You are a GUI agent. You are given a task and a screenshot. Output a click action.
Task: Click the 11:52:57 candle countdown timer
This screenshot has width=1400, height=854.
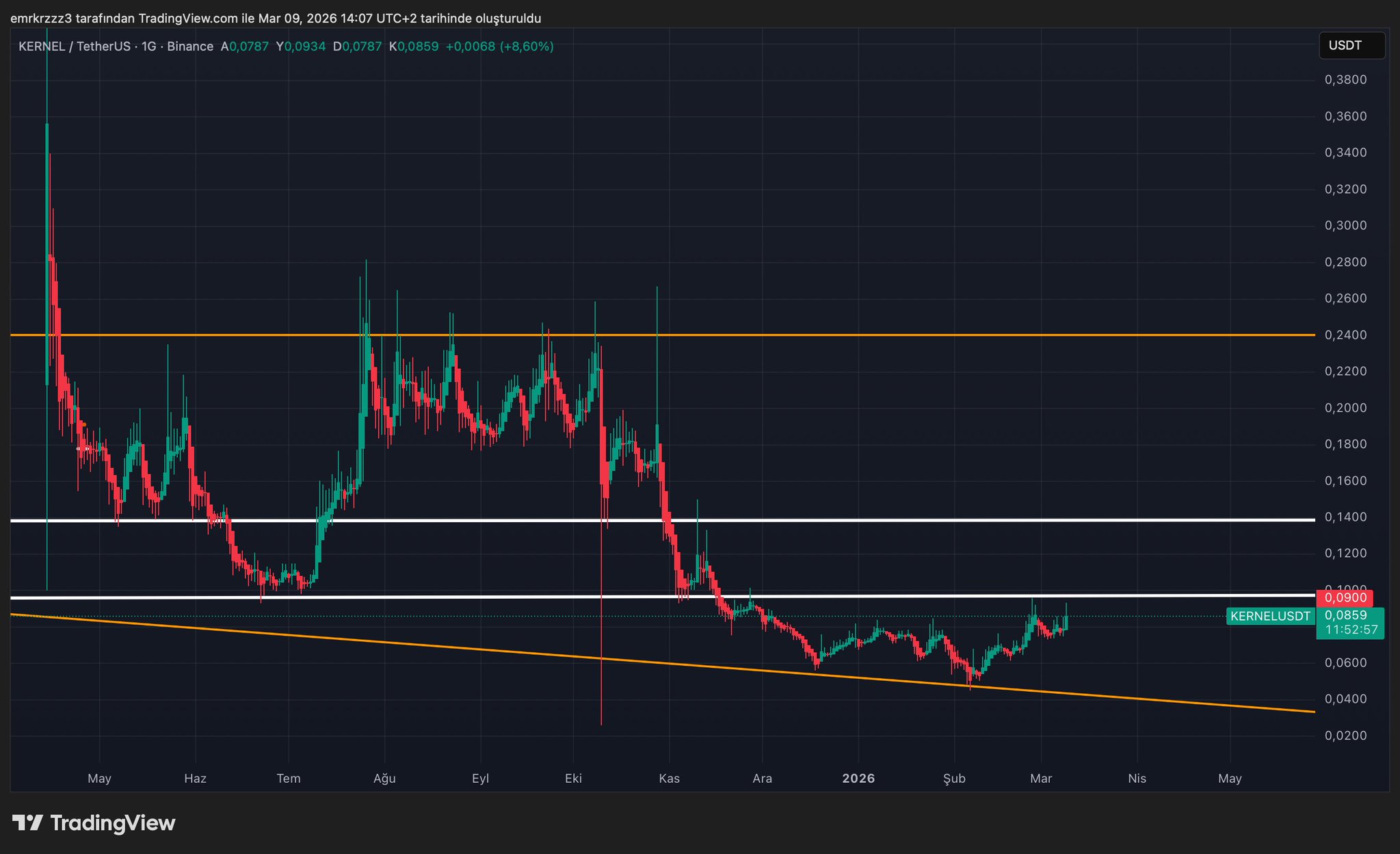[x=1351, y=630]
